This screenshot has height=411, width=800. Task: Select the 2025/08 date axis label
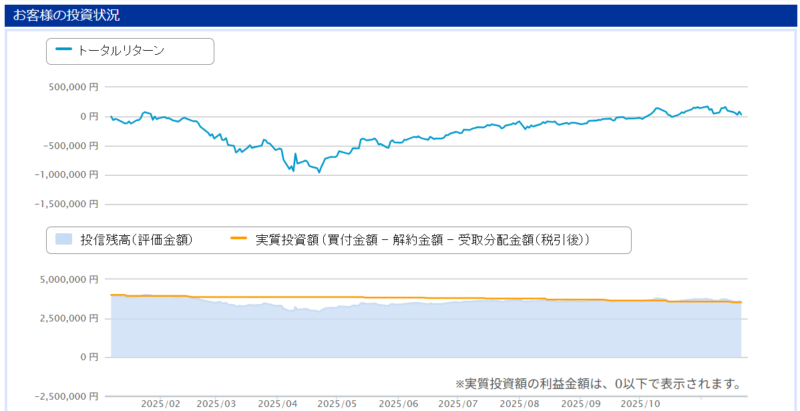(519, 404)
